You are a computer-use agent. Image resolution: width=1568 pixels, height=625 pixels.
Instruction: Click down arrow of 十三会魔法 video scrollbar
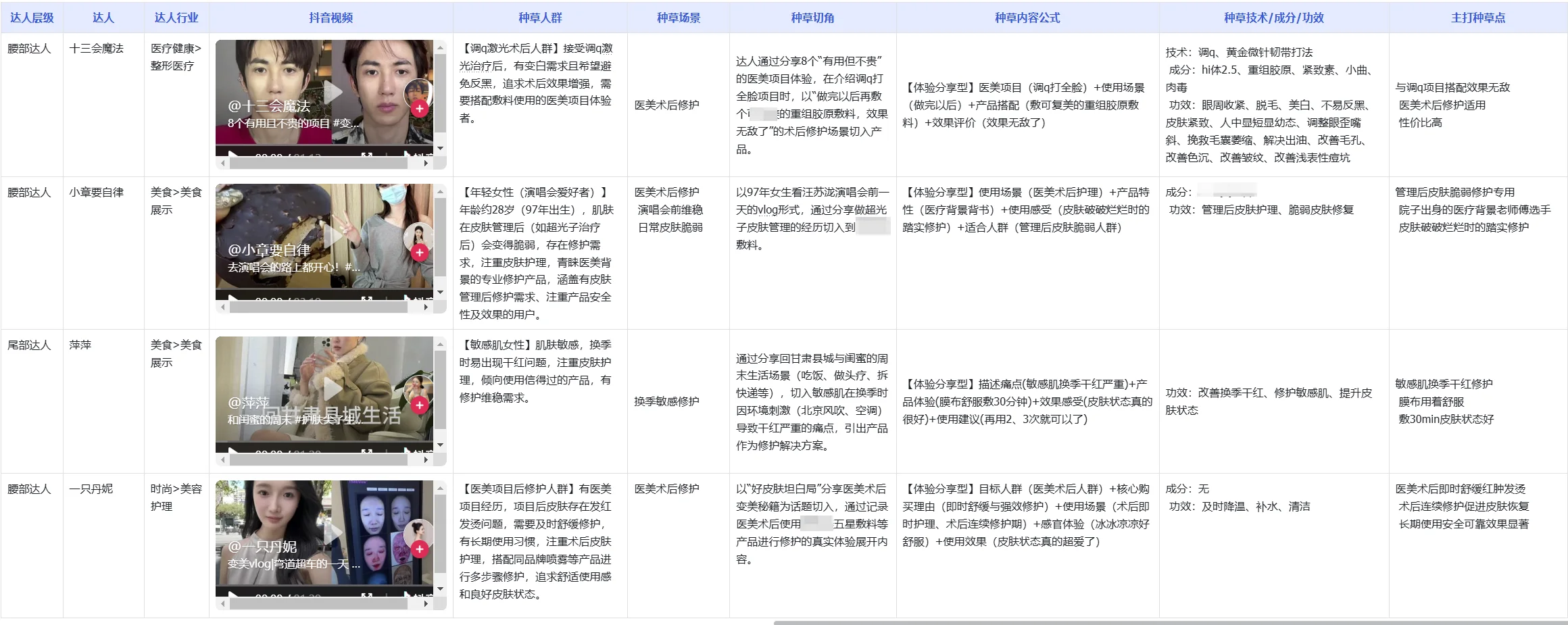pyautogui.click(x=441, y=149)
